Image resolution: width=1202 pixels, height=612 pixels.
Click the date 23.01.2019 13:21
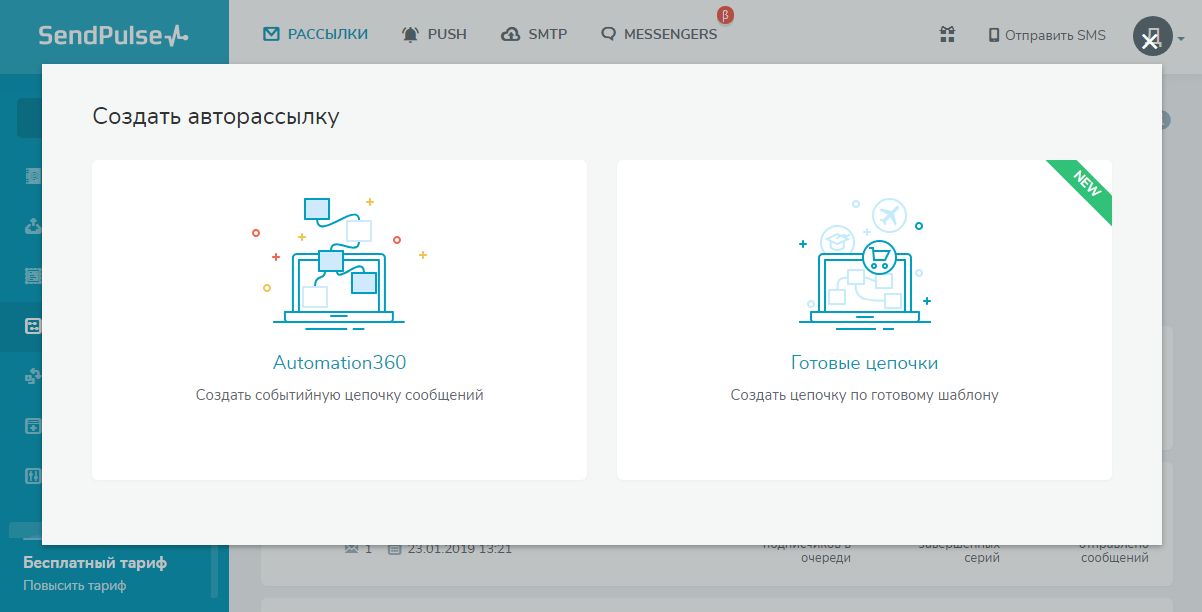tap(460, 549)
